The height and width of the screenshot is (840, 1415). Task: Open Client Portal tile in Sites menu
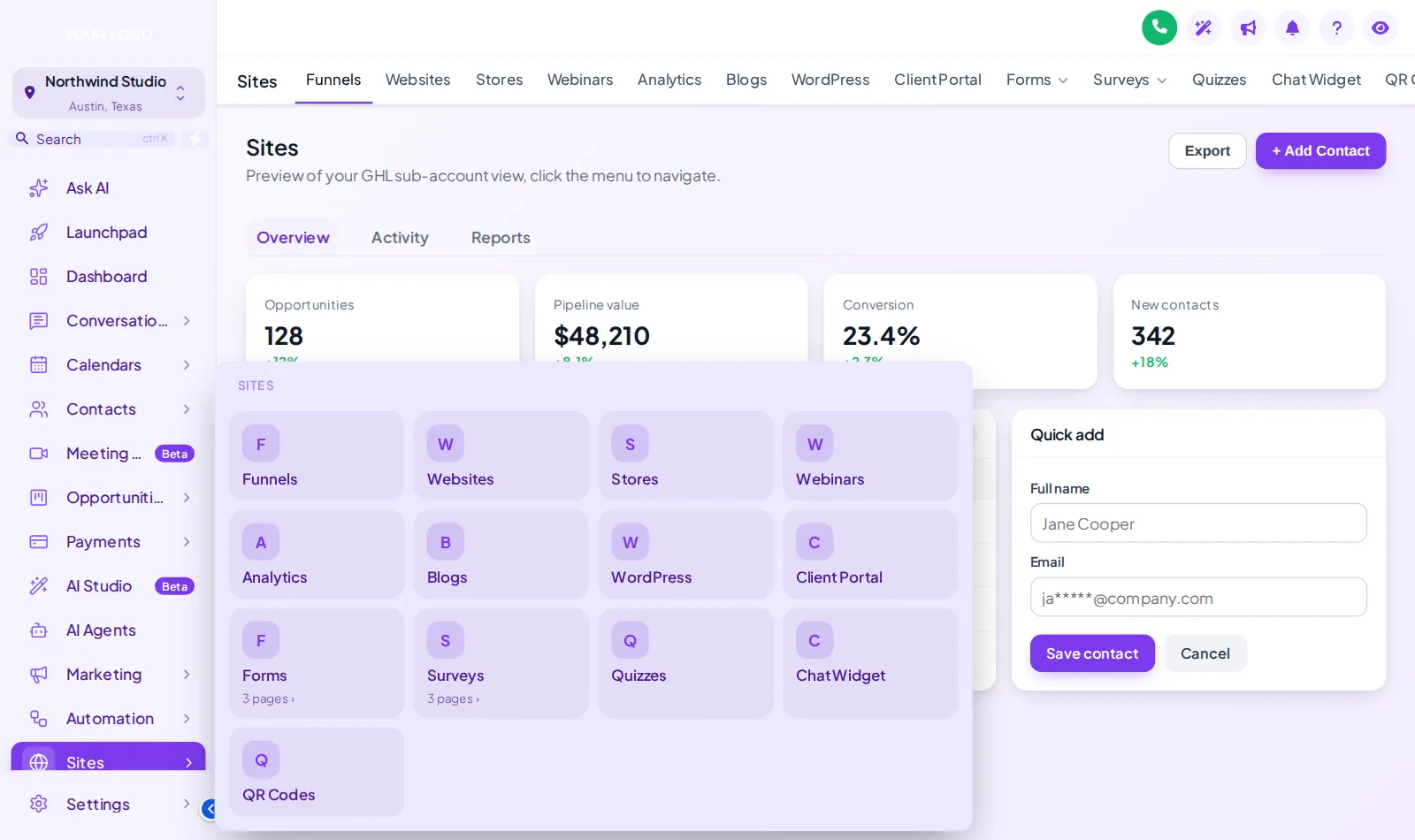coord(870,554)
